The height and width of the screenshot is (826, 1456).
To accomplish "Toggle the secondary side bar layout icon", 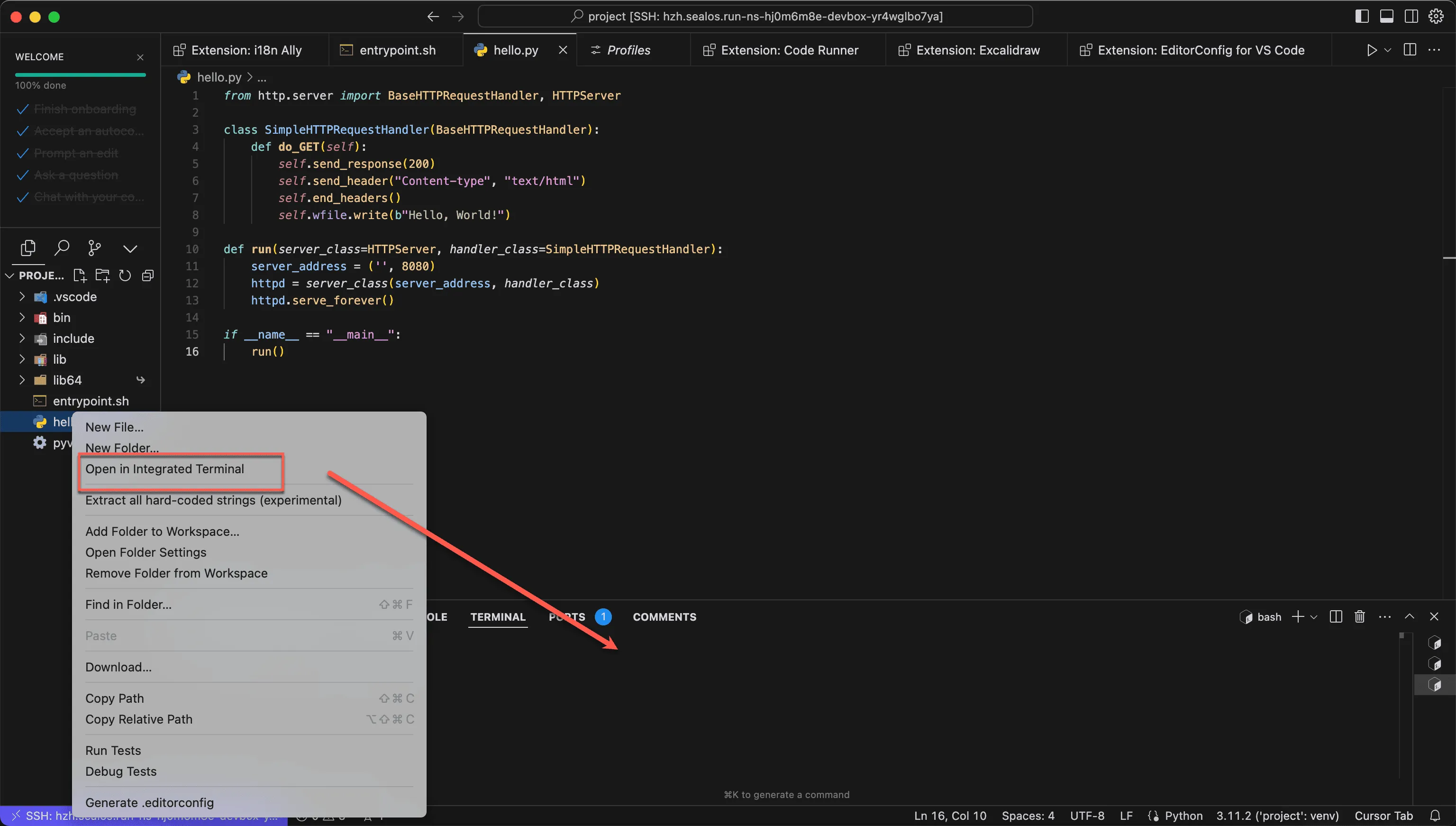I will tap(1411, 17).
